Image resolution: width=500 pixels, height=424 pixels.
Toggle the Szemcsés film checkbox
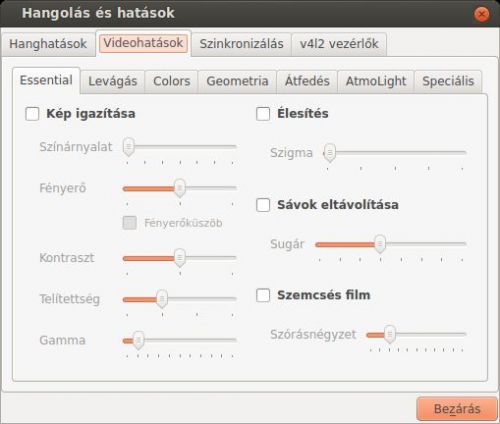(263, 295)
